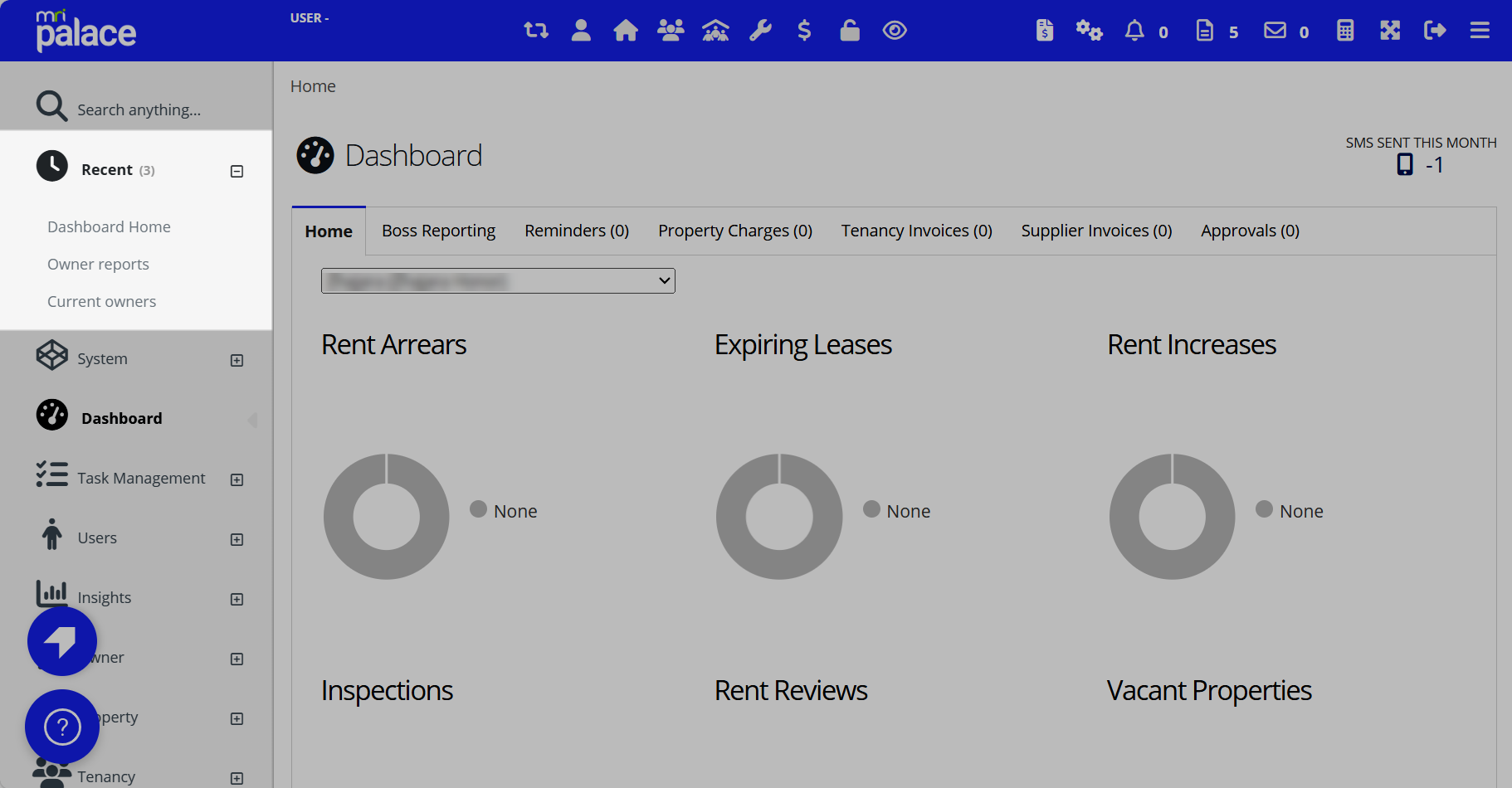Switch to Property Charges (0) tab
This screenshot has width=1512, height=788.
point(735,231)
